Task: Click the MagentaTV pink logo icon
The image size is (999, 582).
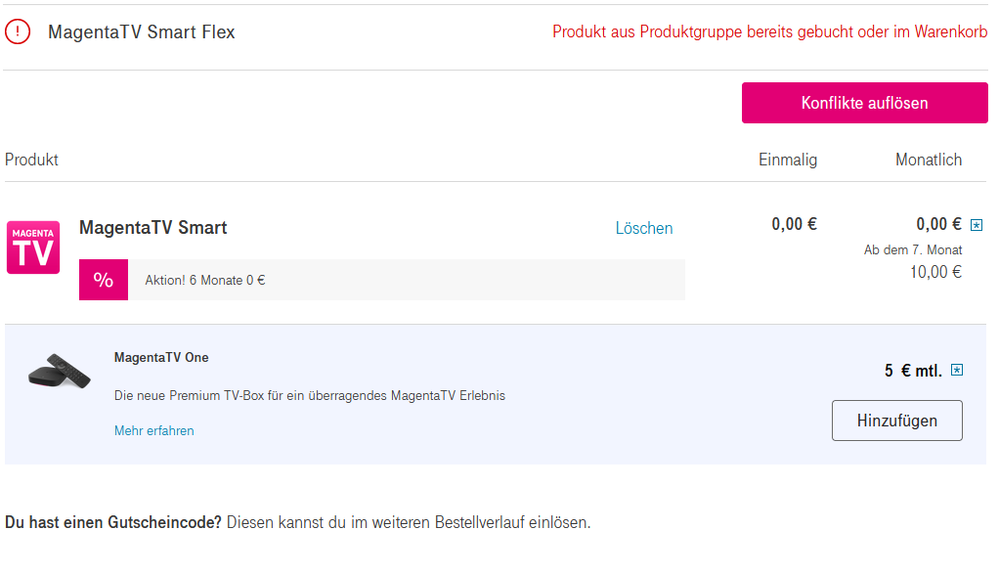Action: tap(33, 247)
